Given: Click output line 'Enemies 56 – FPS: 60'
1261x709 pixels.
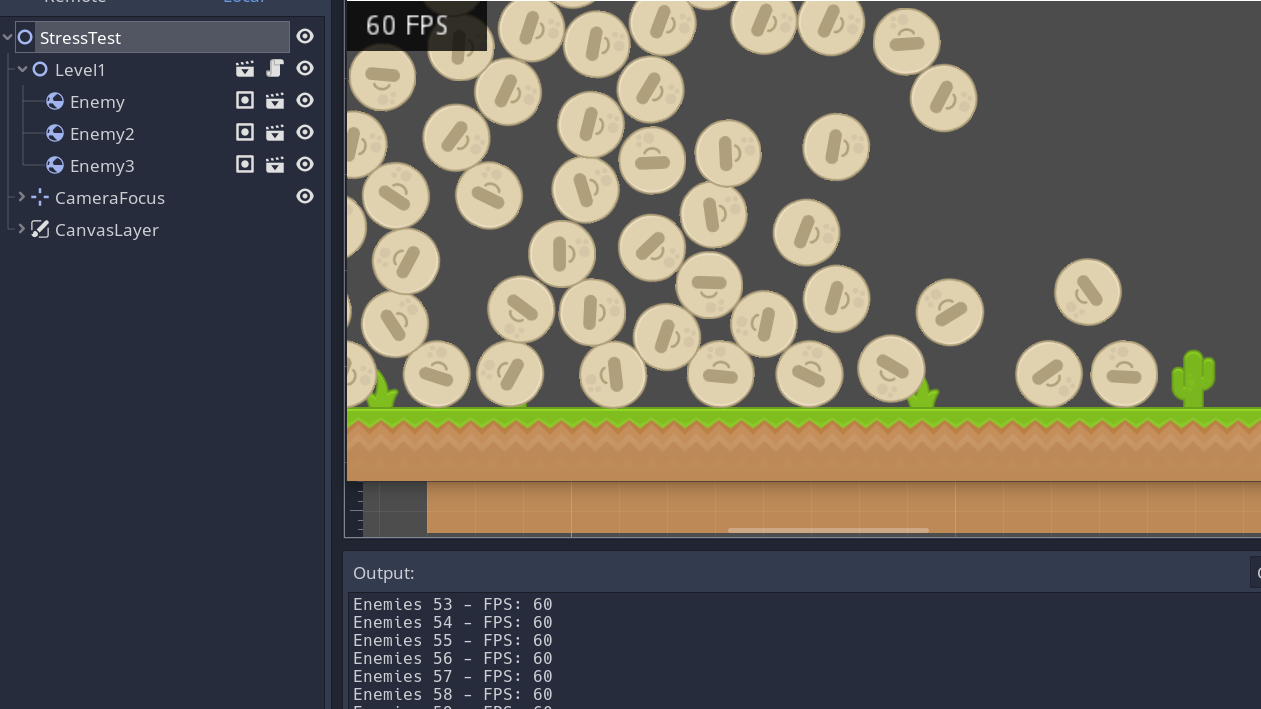Looking at the screenshot, I should click(x=453, y=658).
